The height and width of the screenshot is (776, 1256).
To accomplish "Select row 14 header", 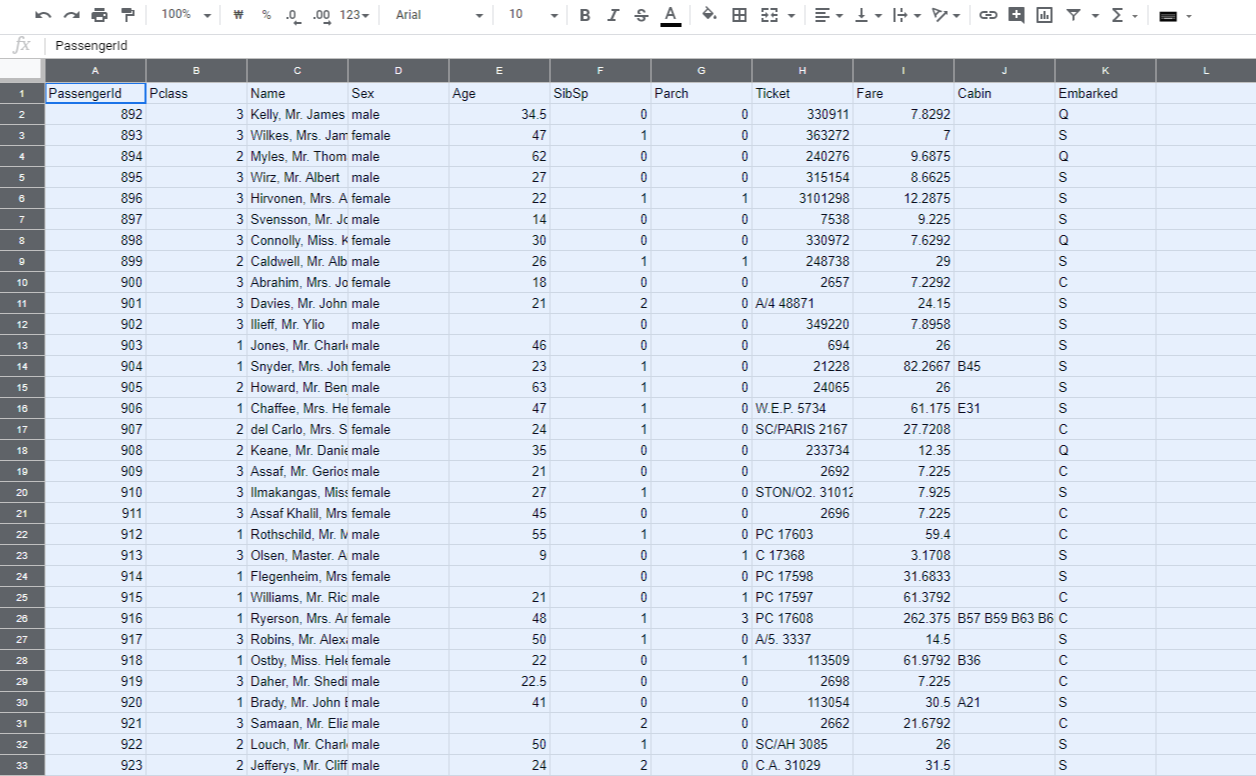I will click(22, 366).
